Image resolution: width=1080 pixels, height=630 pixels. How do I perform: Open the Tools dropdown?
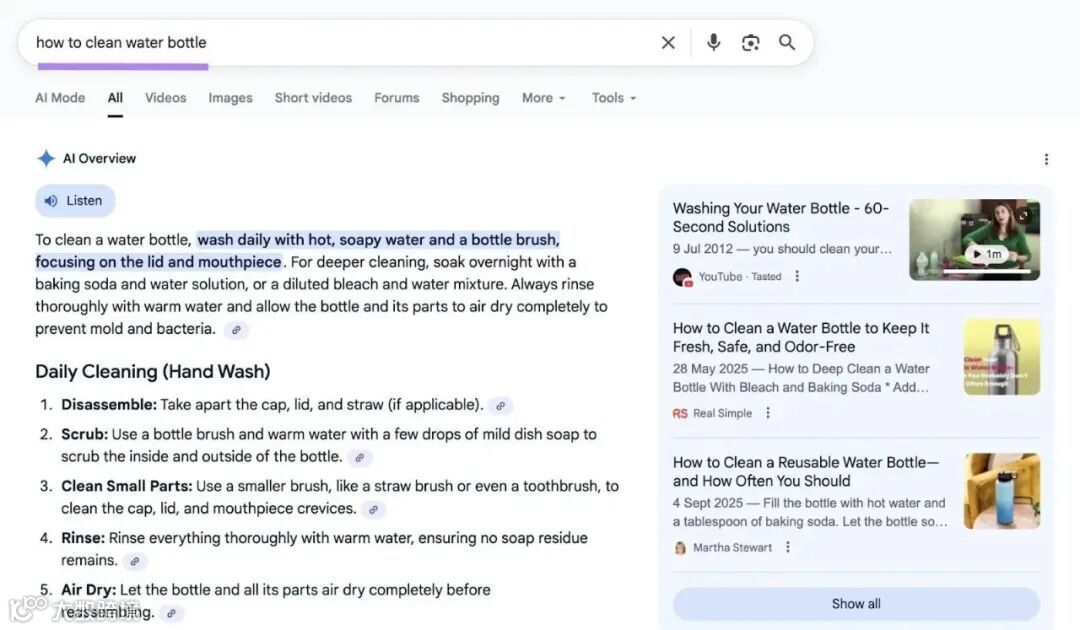point(613,98)
